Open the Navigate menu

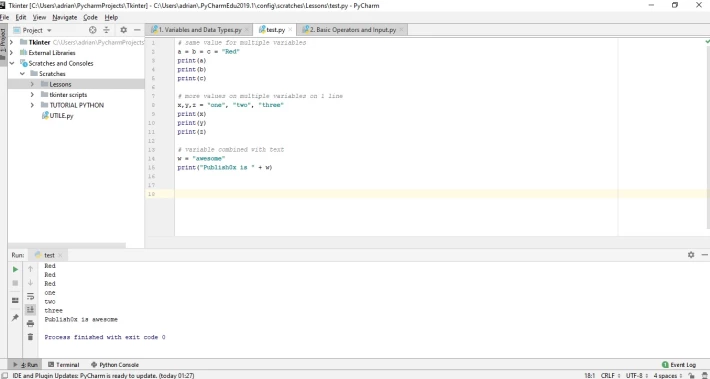[x=65, y=17]
